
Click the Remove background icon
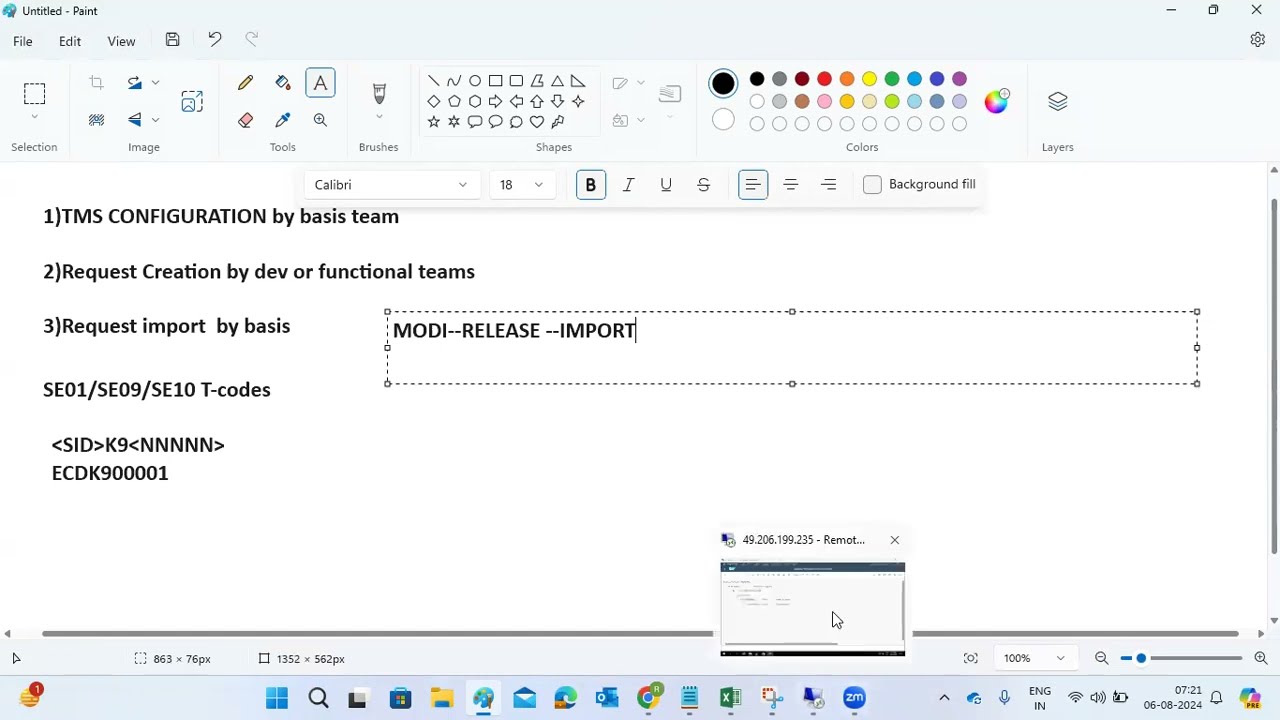click(x=96, y=120)
